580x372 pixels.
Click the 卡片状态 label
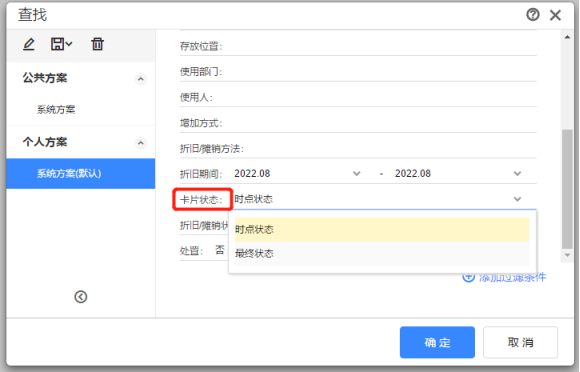(x=201, y=200)
